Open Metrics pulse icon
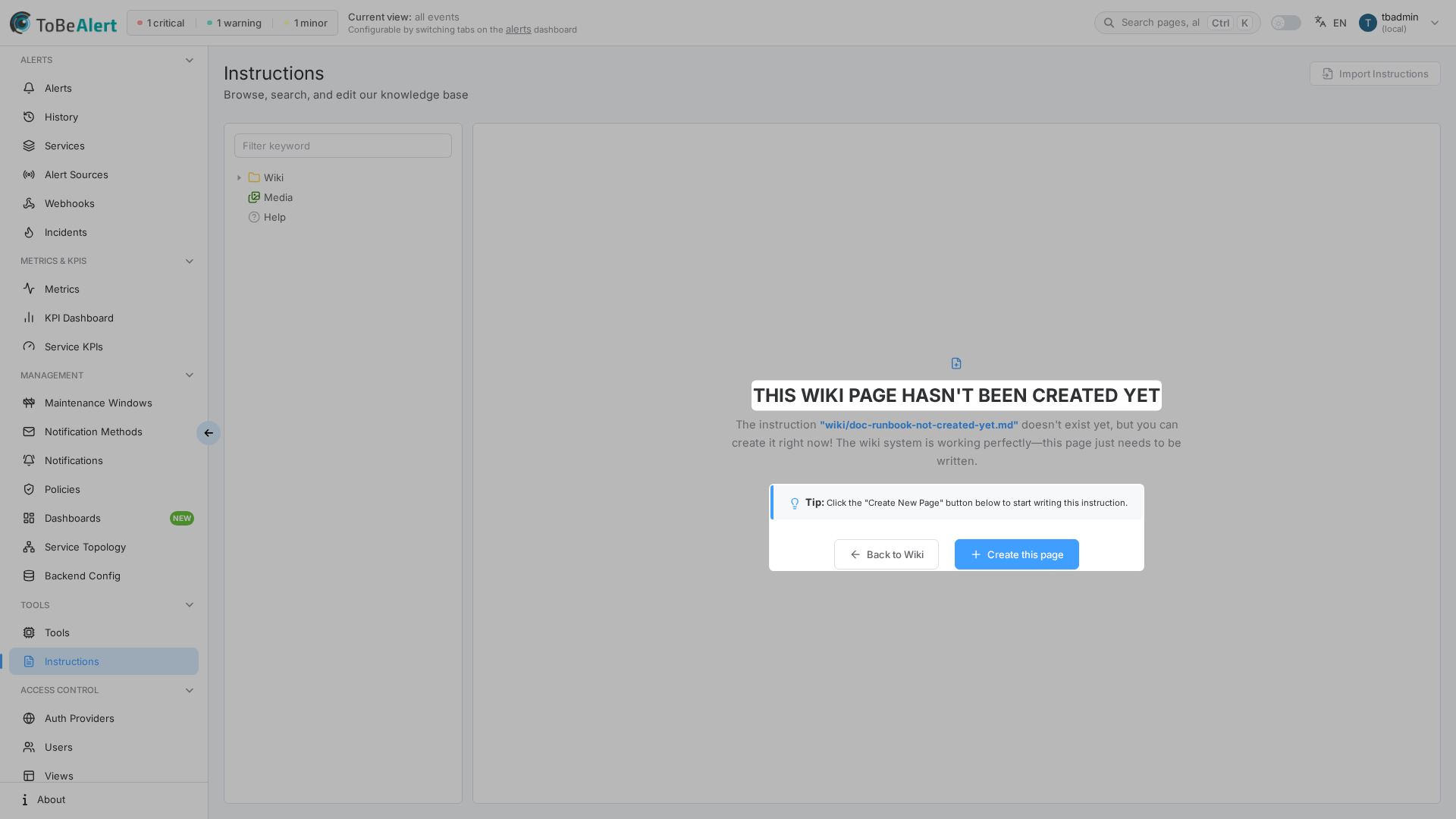 coord(29,289)
